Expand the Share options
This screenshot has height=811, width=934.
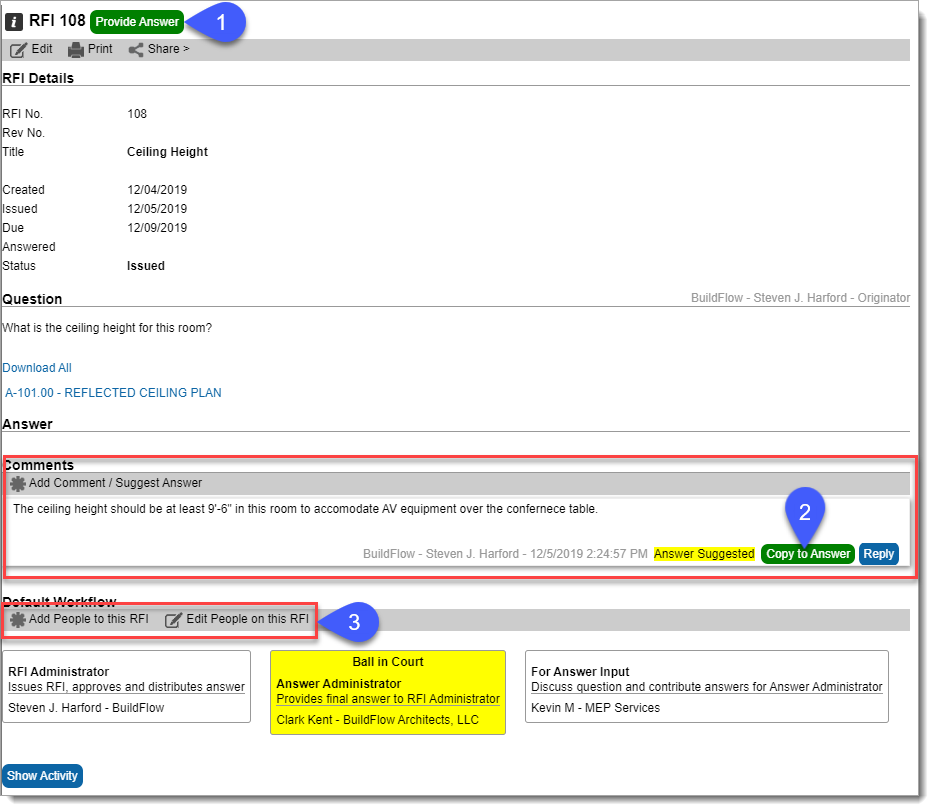[x=158, y=48]
